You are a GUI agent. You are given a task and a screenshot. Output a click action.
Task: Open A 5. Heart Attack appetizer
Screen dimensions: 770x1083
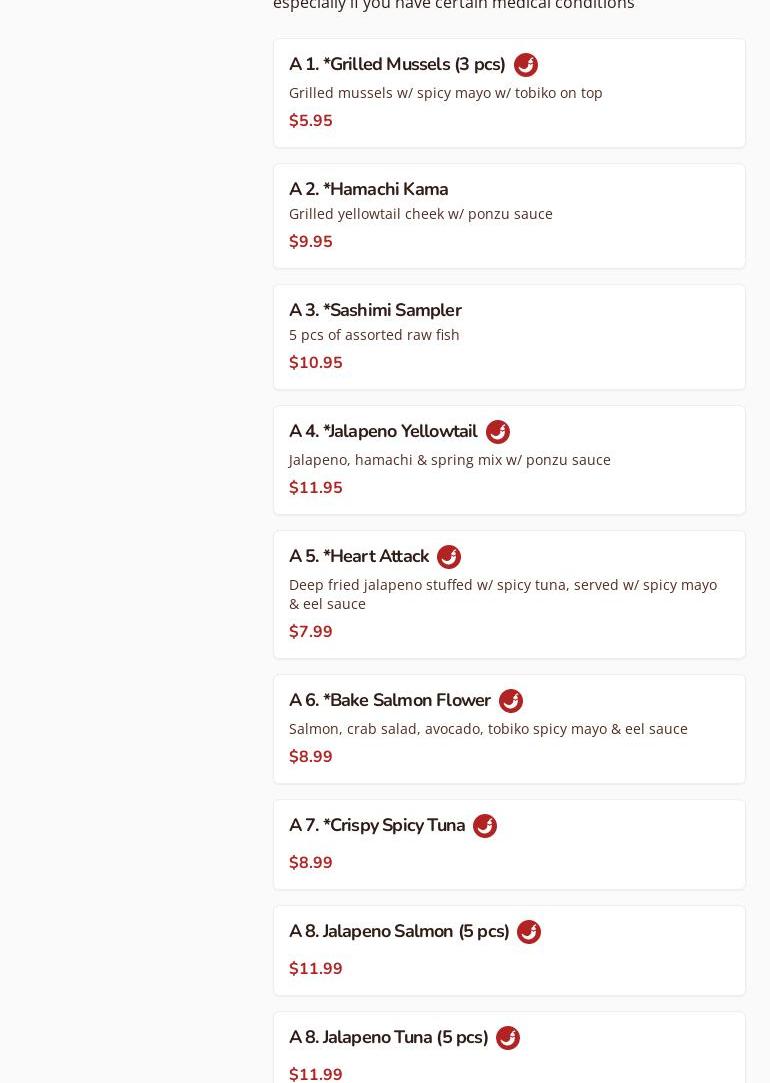(359, 557)
